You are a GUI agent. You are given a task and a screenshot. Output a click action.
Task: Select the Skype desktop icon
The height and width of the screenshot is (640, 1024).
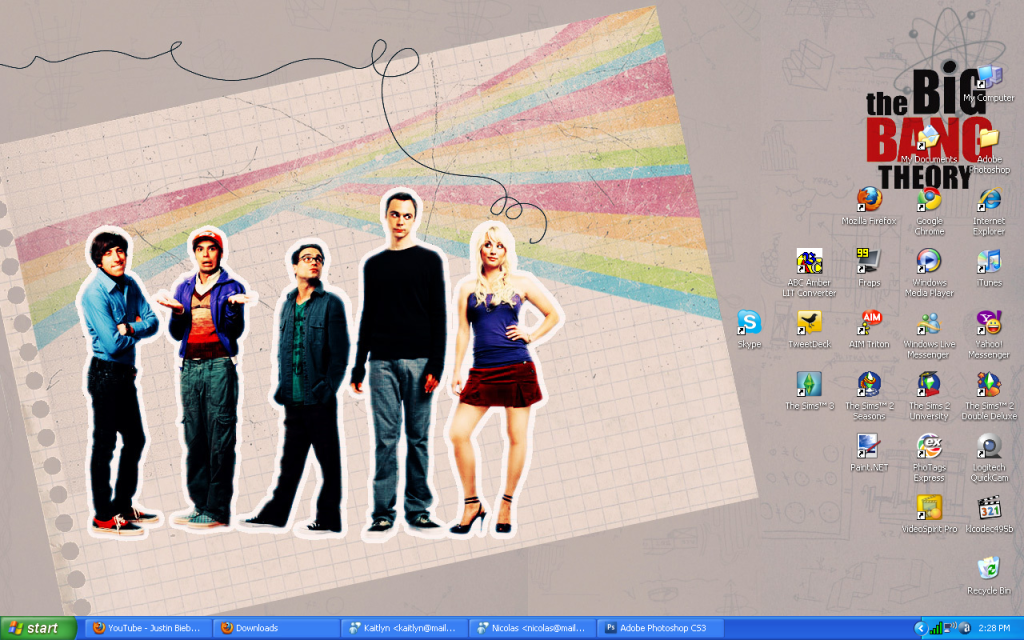pos(749,329)
